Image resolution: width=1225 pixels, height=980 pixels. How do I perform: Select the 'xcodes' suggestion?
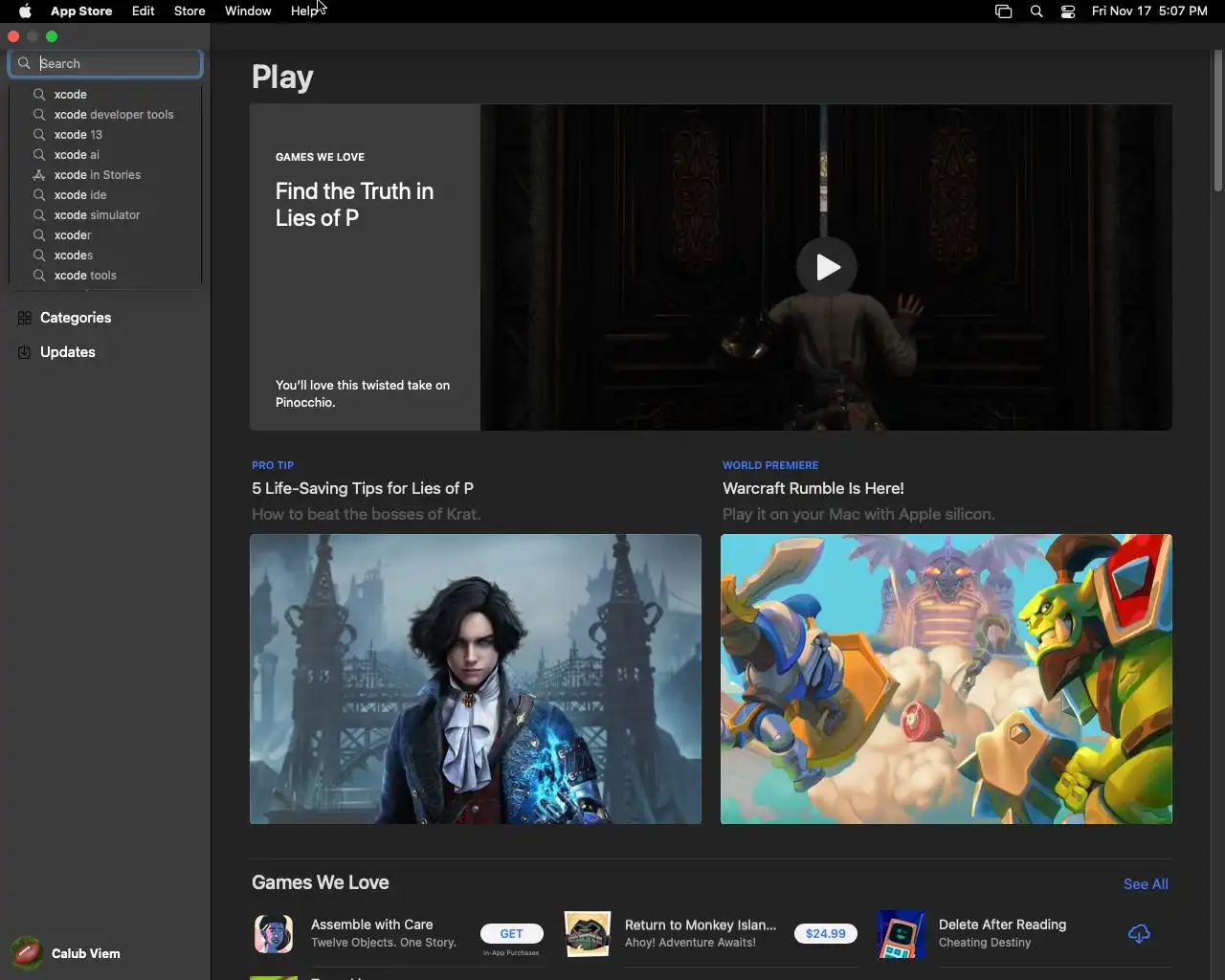(105, 256)
